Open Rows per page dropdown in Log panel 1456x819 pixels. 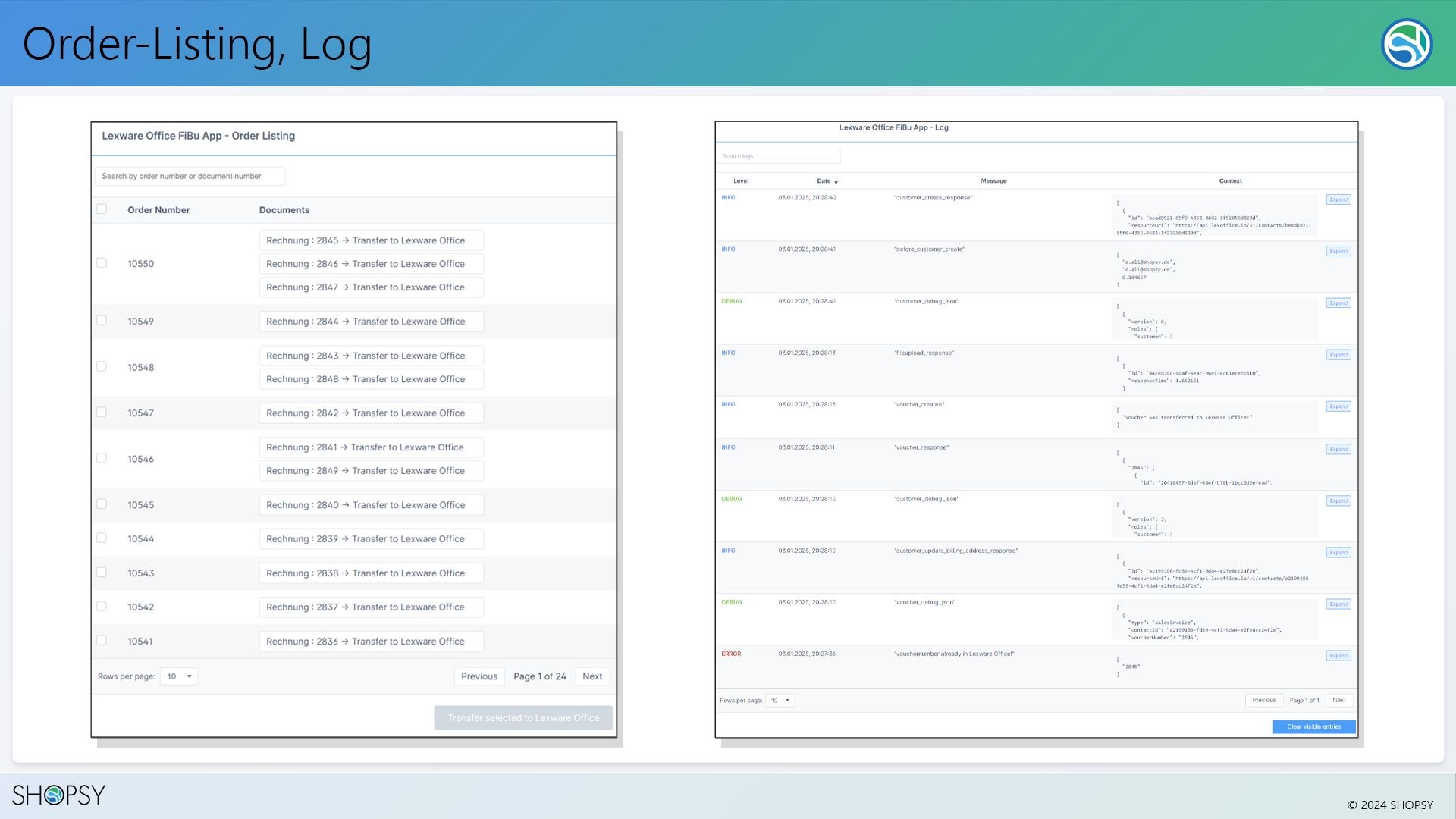780,701
